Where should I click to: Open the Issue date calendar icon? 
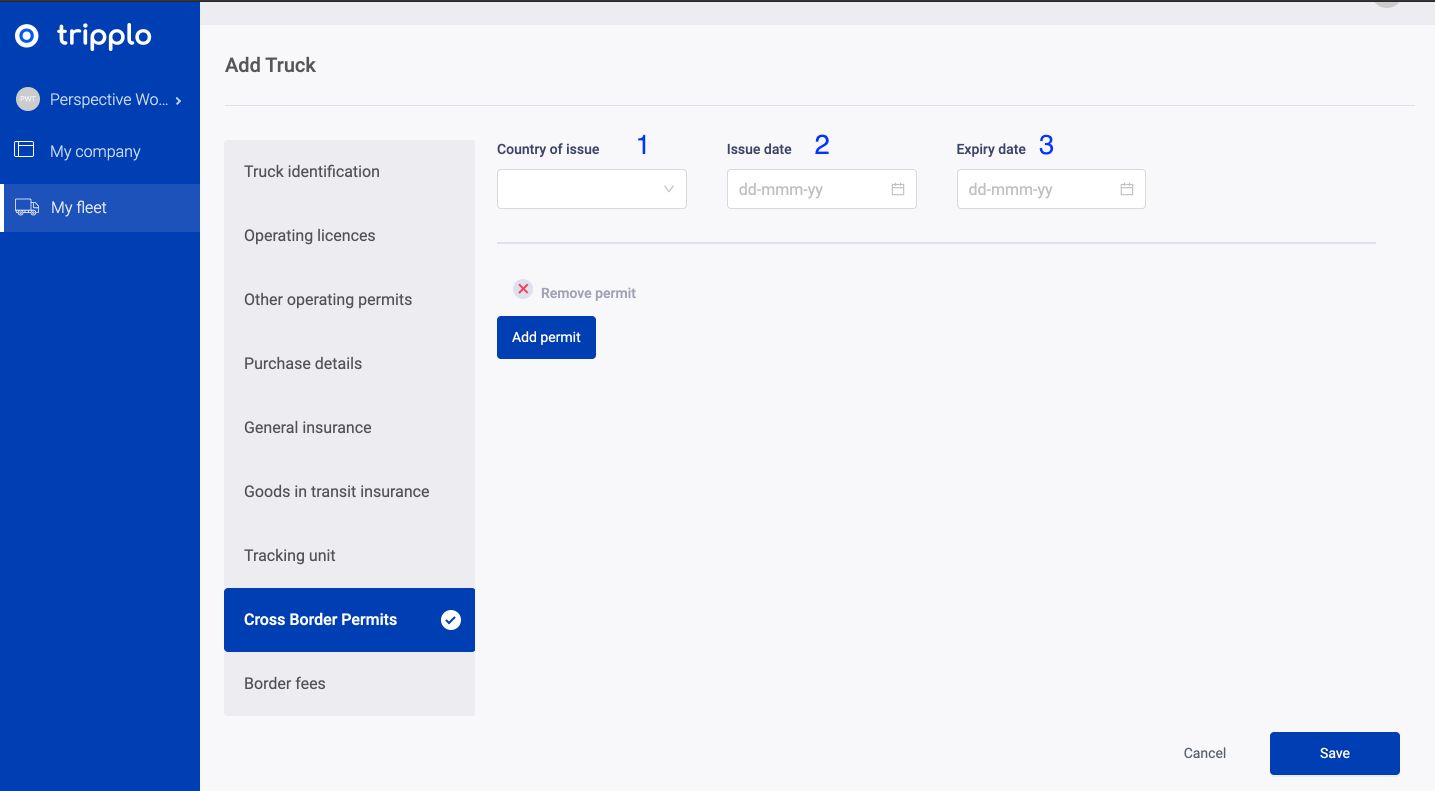coord(897,189)
